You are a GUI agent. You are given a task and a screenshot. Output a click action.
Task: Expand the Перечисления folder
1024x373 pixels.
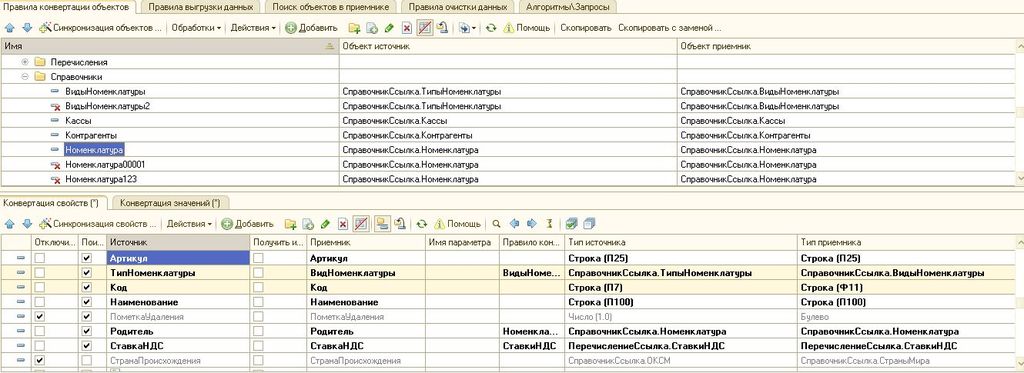(x=25, y=62)
